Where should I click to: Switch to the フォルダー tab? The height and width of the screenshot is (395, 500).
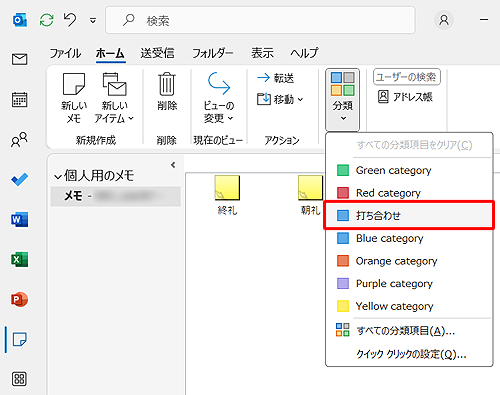coord(213,53)
